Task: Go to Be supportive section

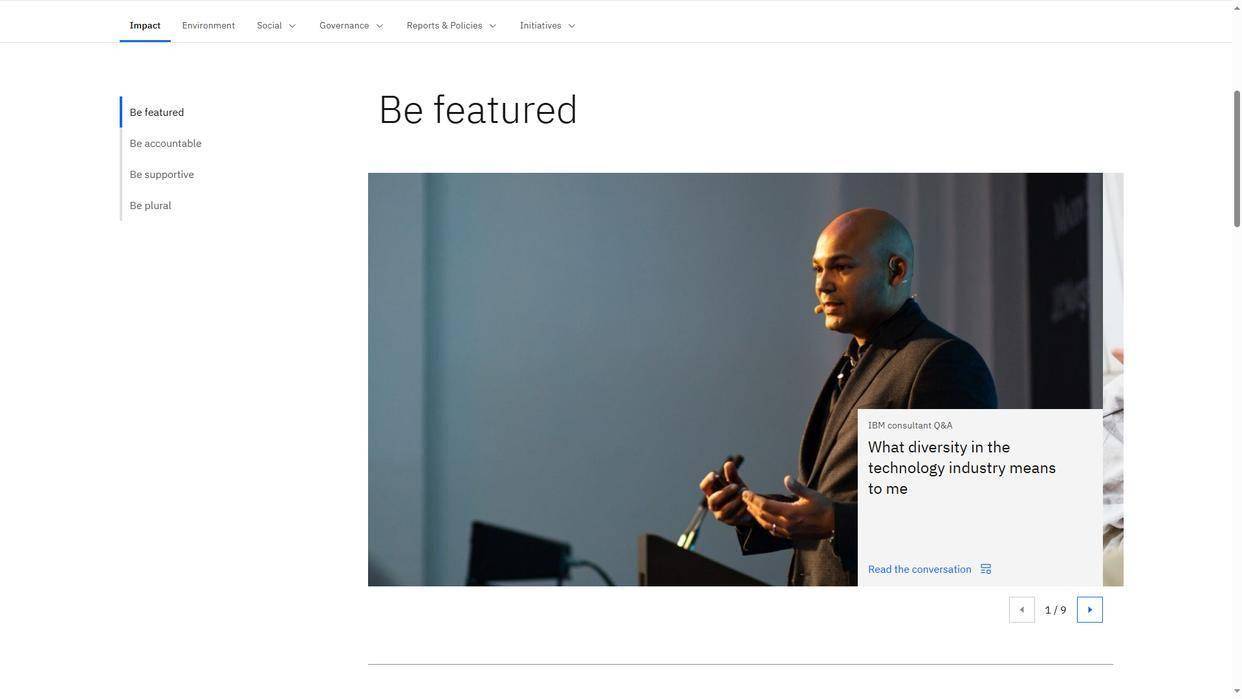Action: pyautogui.click(x=161, y=174)
